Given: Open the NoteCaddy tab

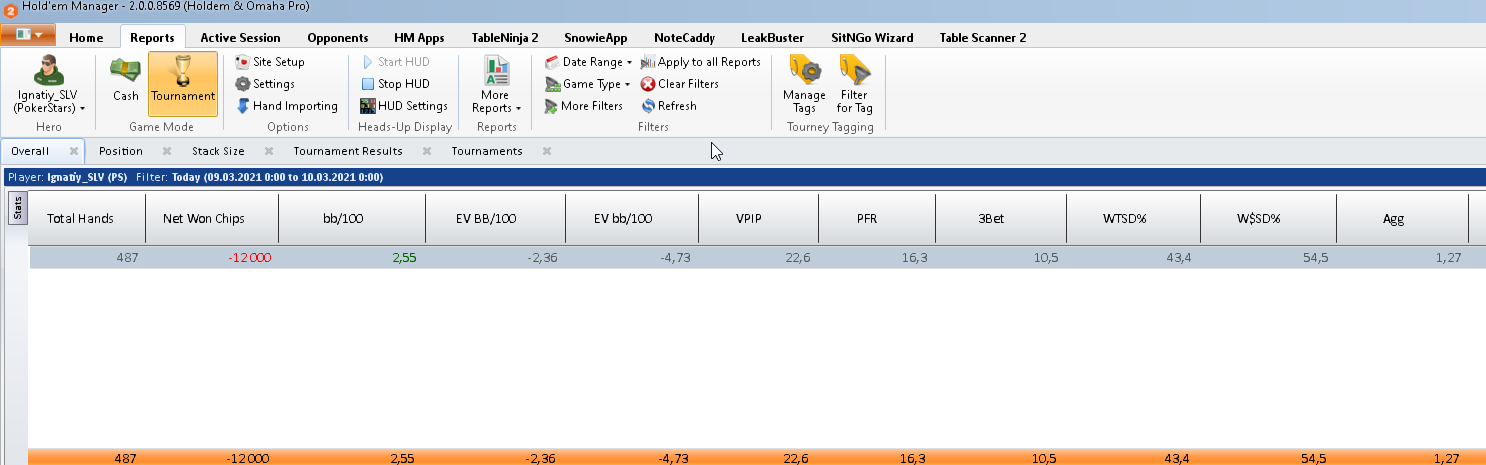Looking at the screenshot, I should pyautogui.click(x=685, y=38).
